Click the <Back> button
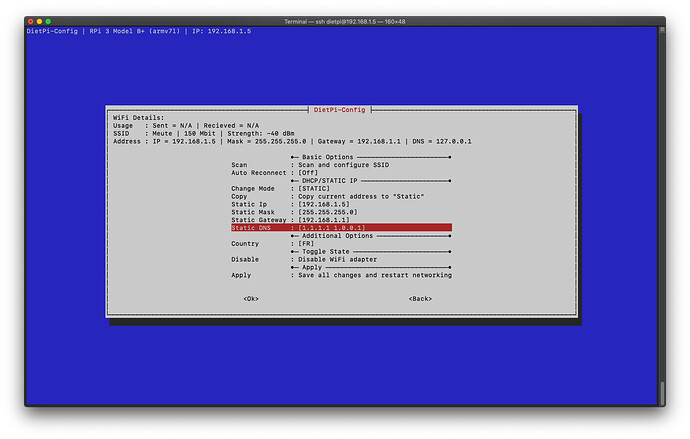 (x=420, y=299)
